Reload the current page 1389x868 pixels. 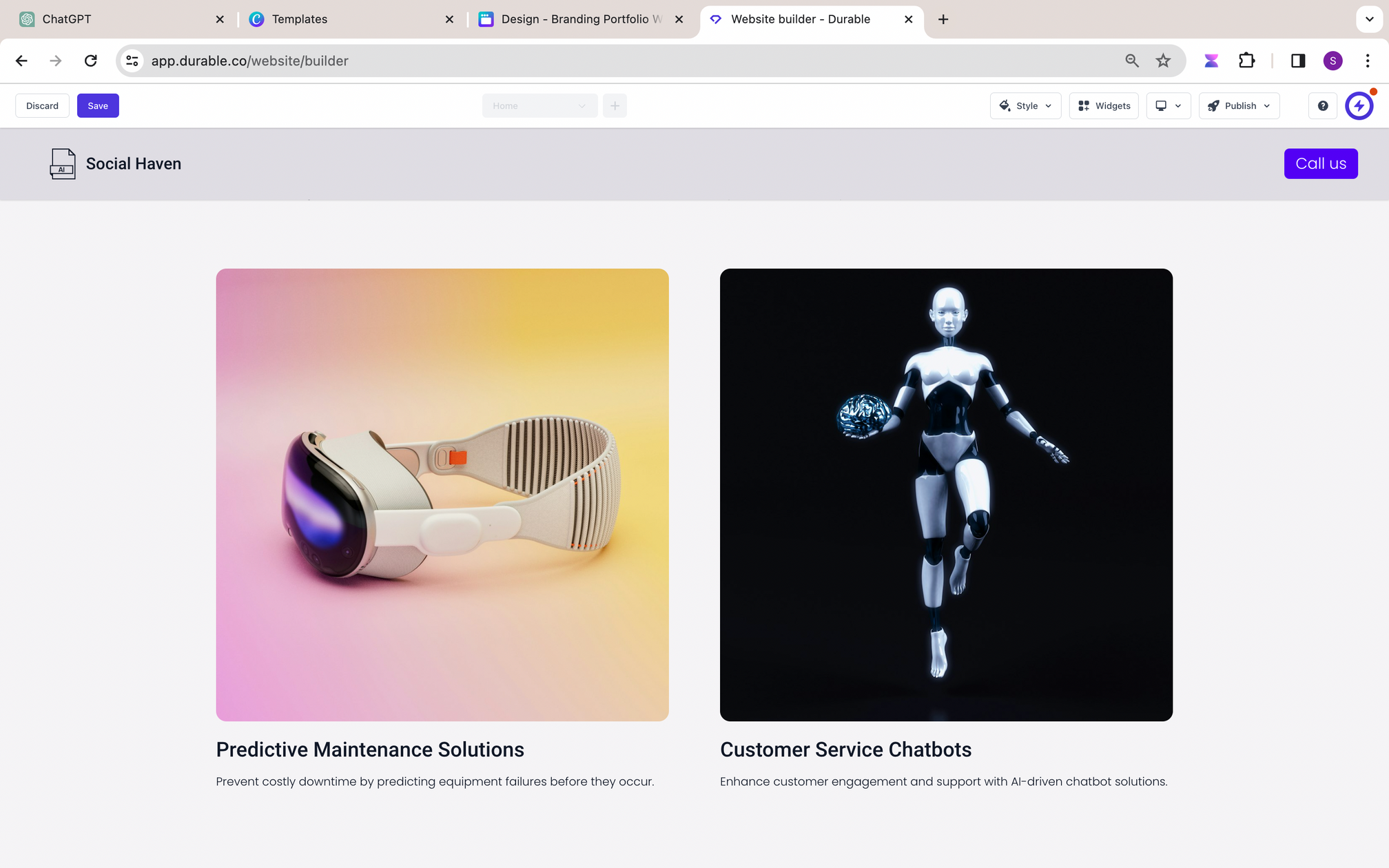[90, 61]
